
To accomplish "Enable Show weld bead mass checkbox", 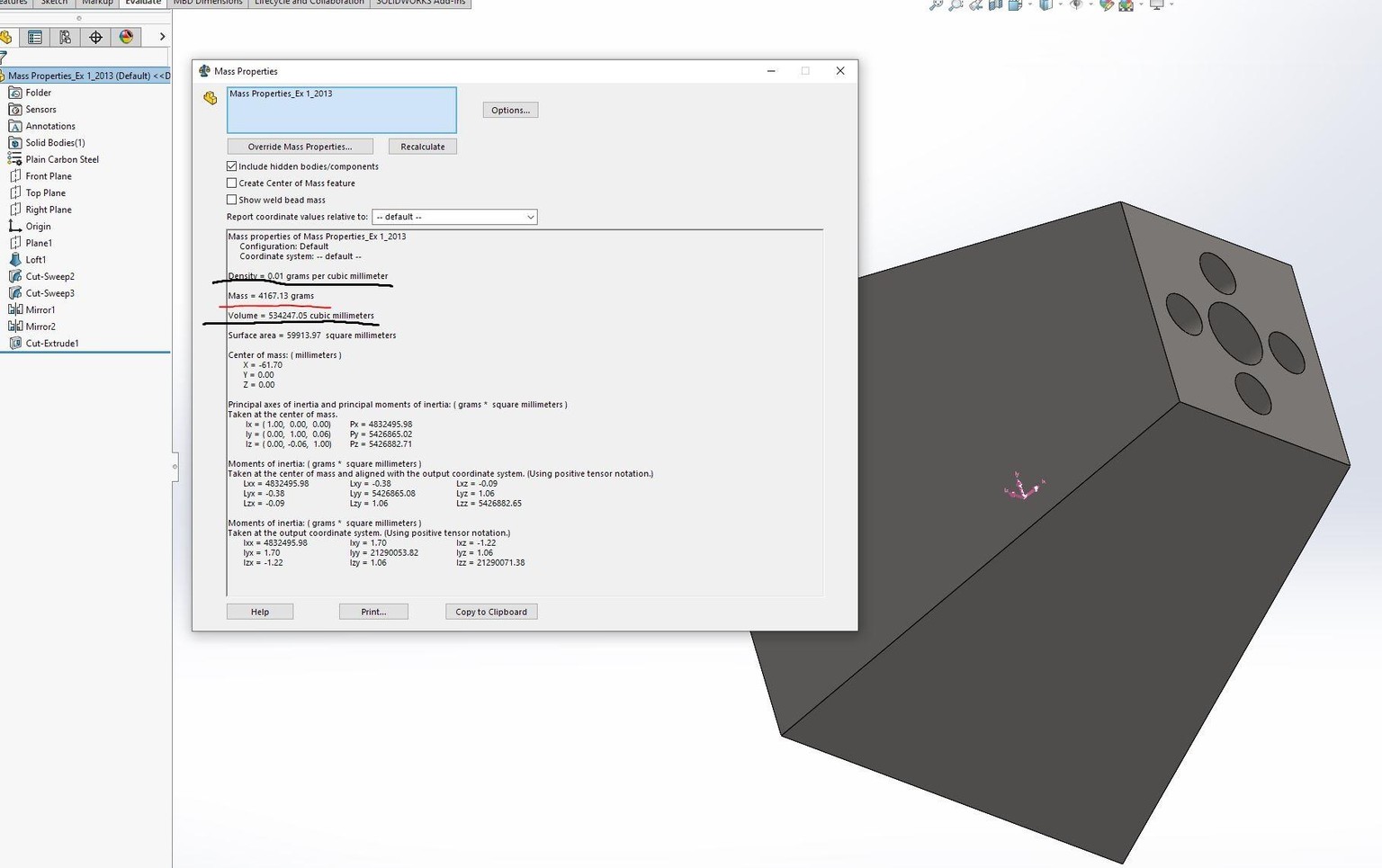I will tap(232, 200).
